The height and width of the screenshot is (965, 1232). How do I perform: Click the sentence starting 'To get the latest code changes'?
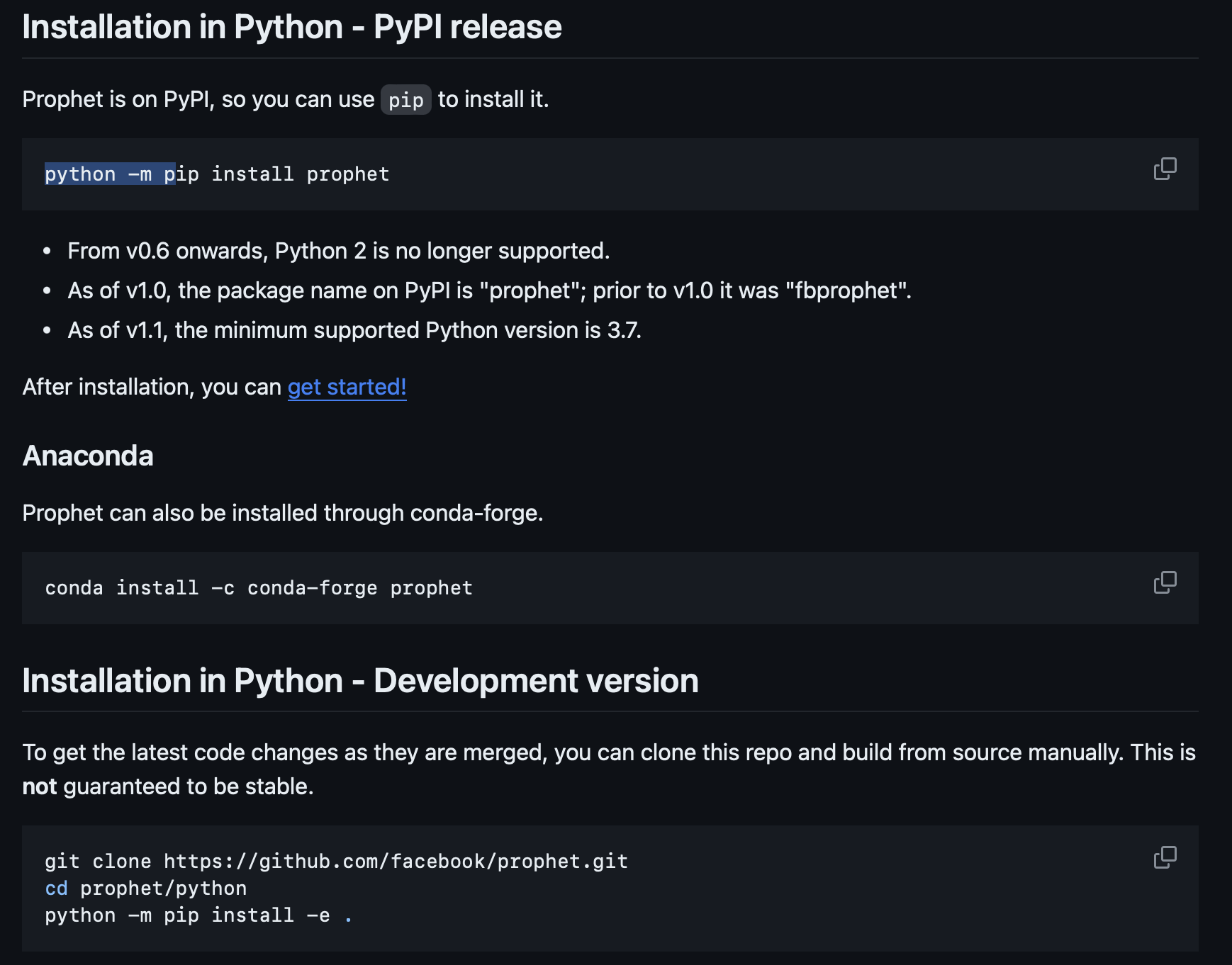click(609, 769)
